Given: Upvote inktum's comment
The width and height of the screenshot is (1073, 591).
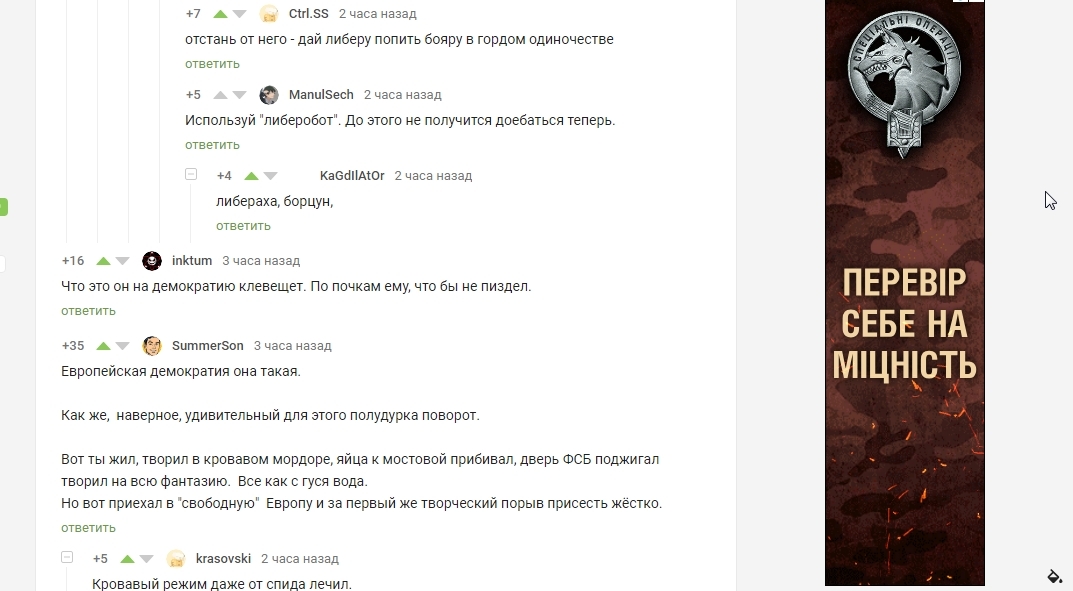Looking at the screenshot, I should 103,261.
